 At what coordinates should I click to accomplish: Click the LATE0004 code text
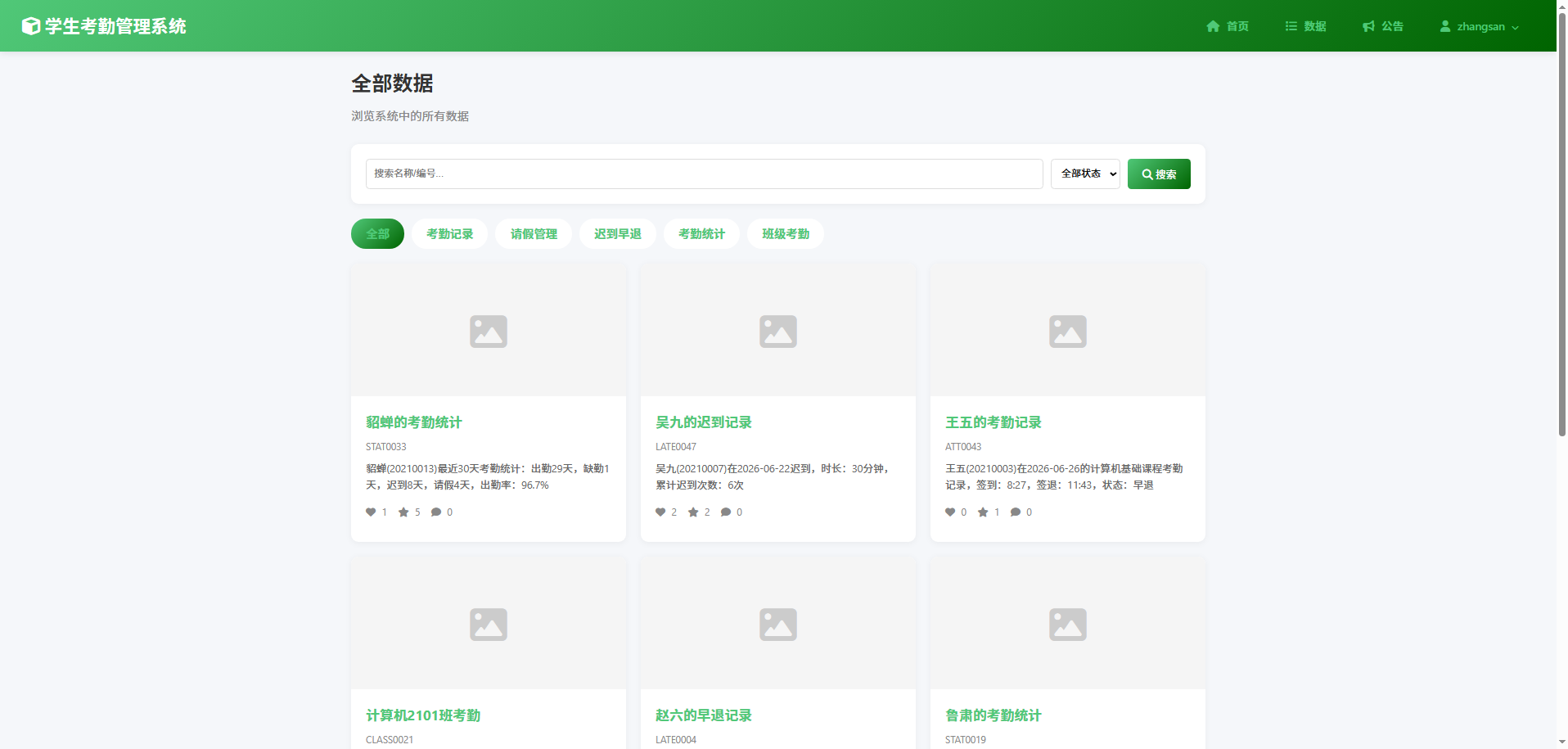coord(676,740)
